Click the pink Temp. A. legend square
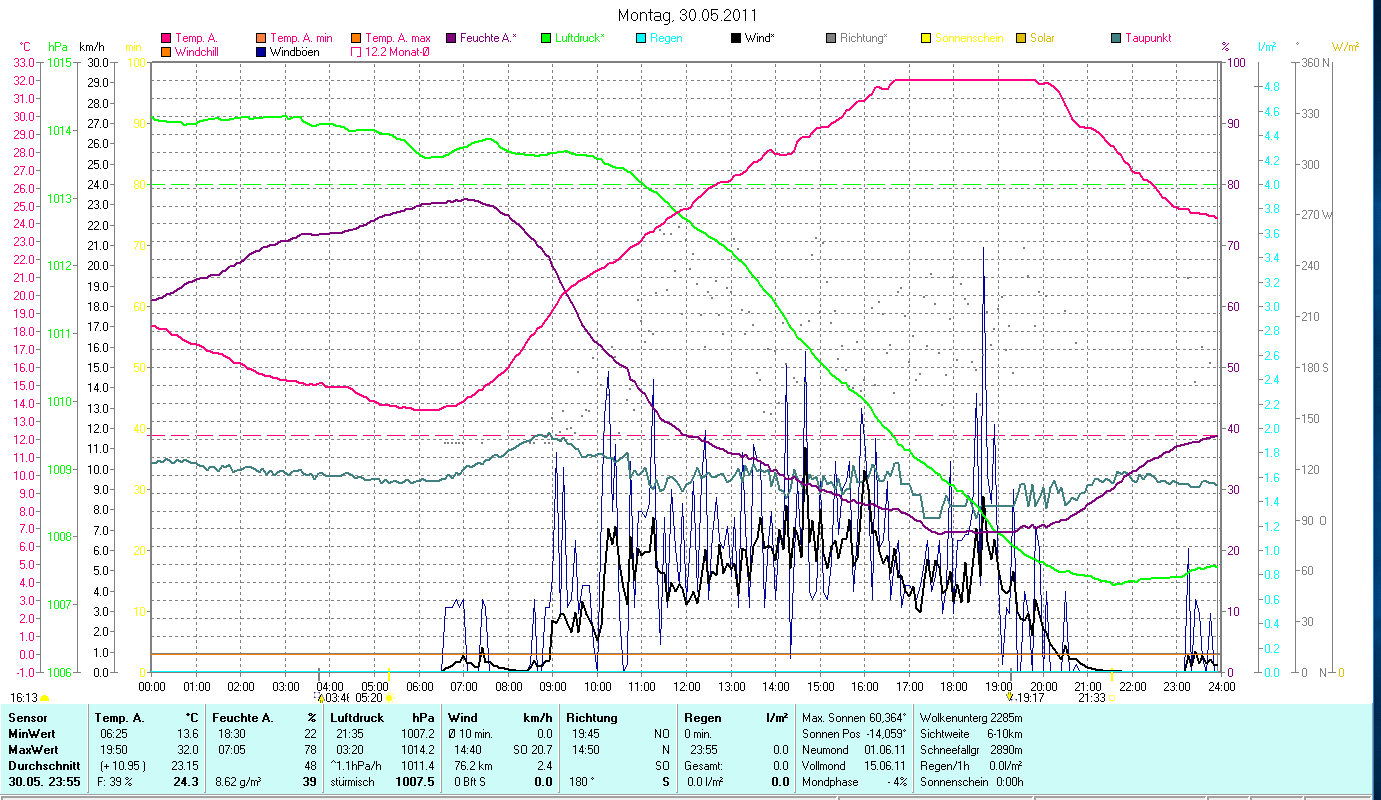This screenshot has width=1381, height=800. [x=166, y=38]
